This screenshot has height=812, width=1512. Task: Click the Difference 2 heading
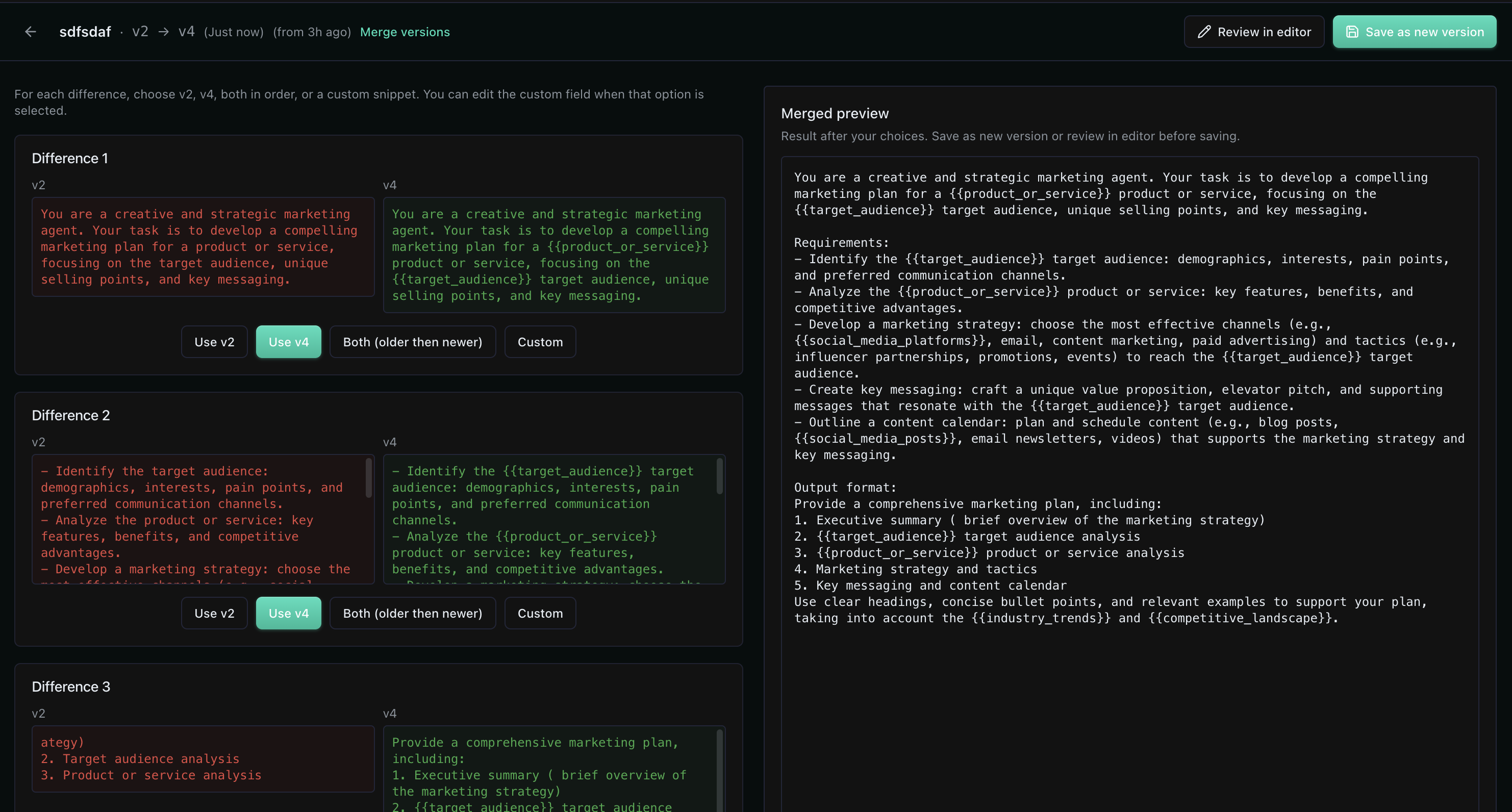click(x=71, y=415)
